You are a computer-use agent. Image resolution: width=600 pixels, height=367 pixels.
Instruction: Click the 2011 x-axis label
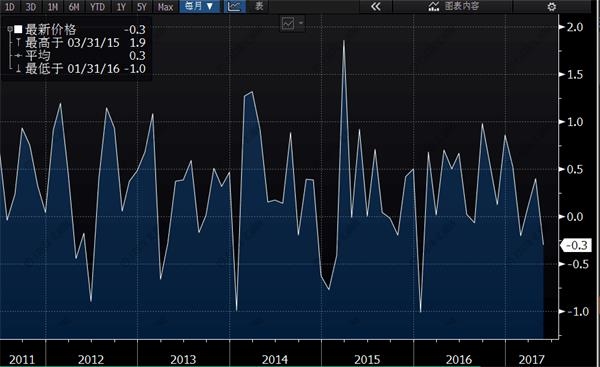pos(22,360)
